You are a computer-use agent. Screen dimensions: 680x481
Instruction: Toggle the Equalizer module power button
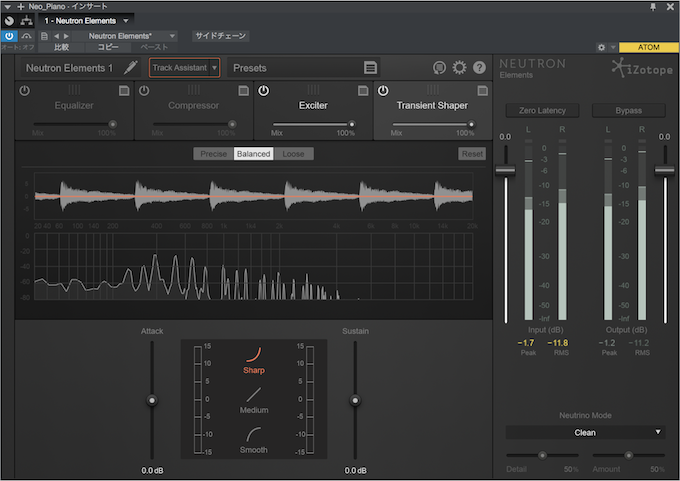(x=25, y=91)
